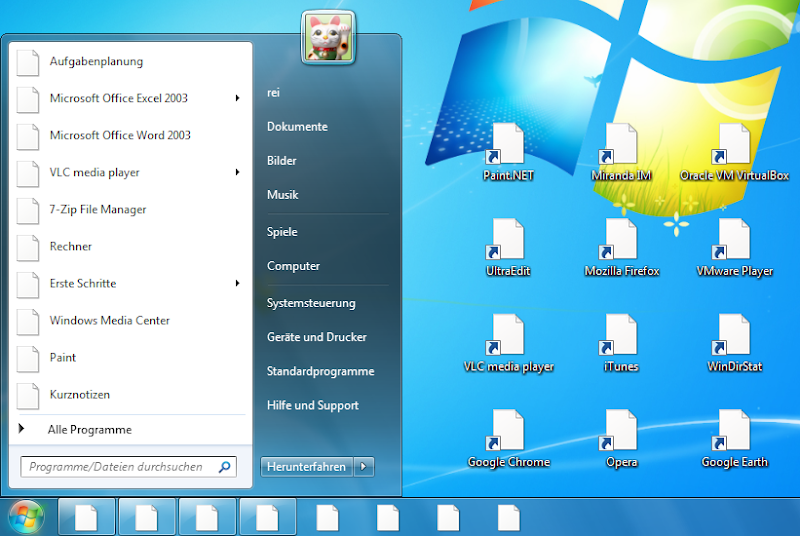This screenshot has height=536, width=800.
Task: Click the Windows Start orb
Action: pos(26,517)
